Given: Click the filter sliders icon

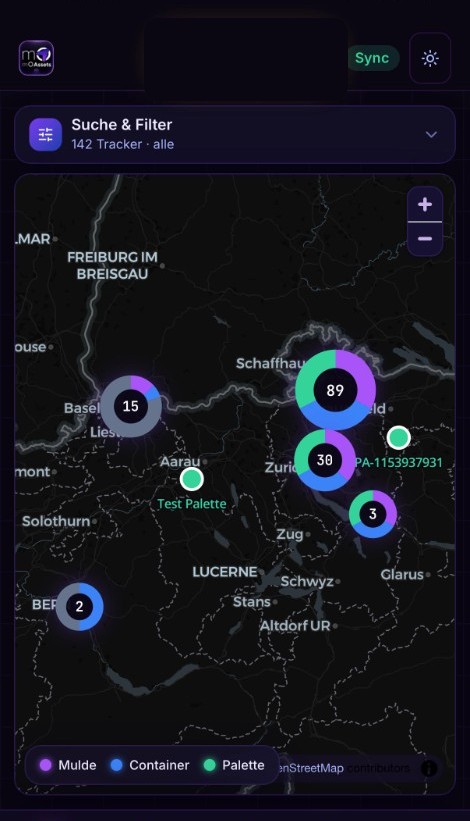Looking at the screenshot, I should 46,135.
